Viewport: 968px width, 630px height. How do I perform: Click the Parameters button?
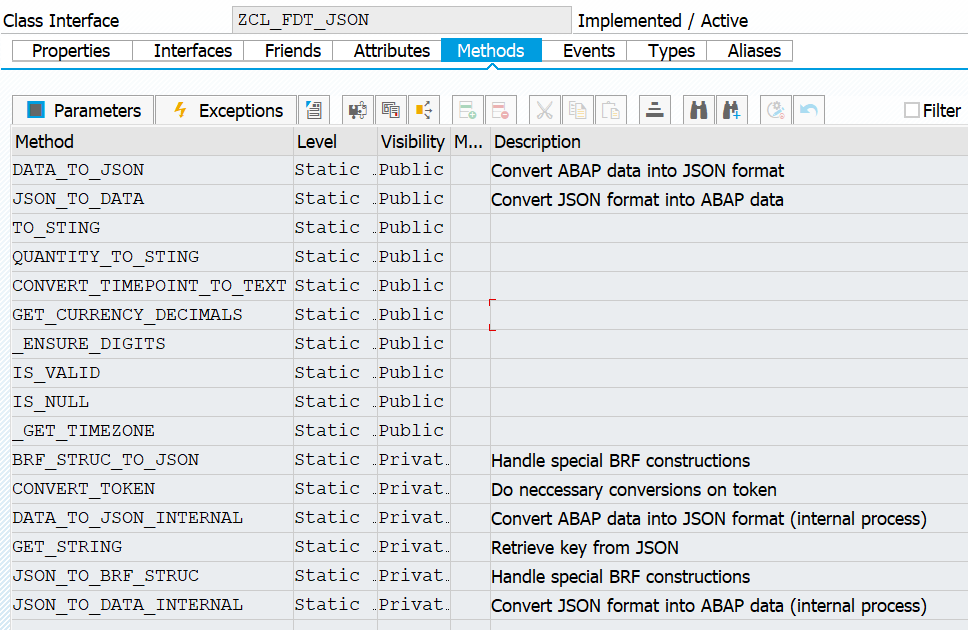83,111
